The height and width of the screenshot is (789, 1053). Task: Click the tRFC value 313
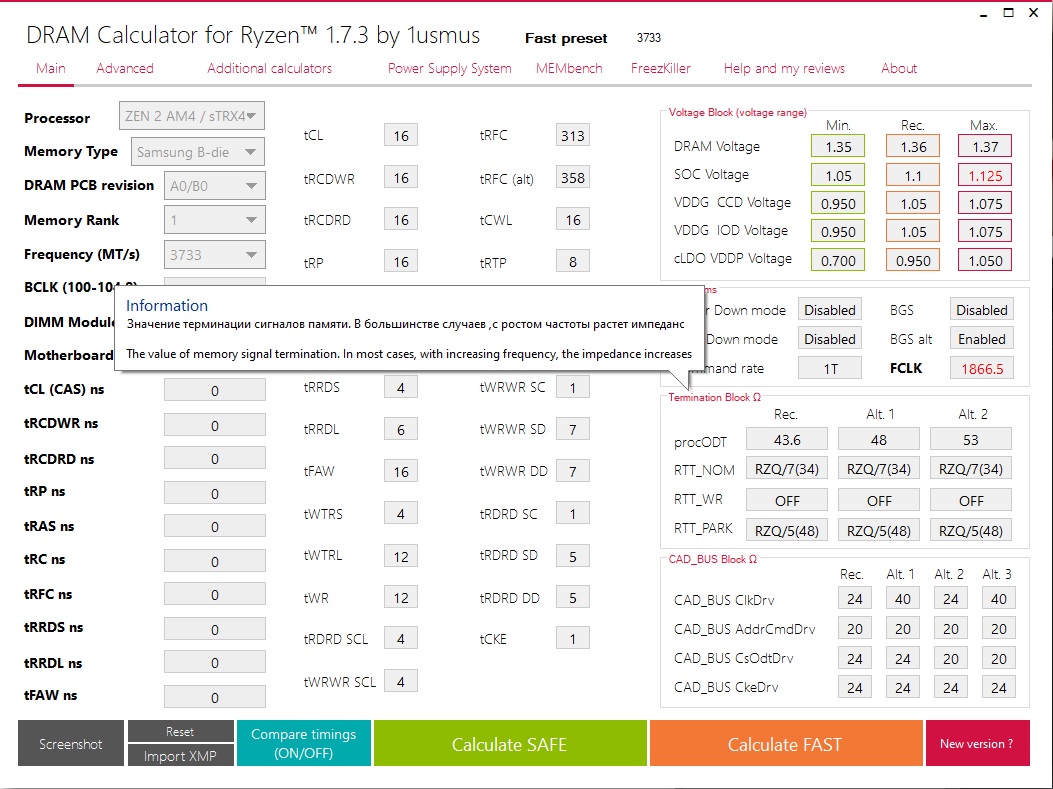click(x=573, y=136)
